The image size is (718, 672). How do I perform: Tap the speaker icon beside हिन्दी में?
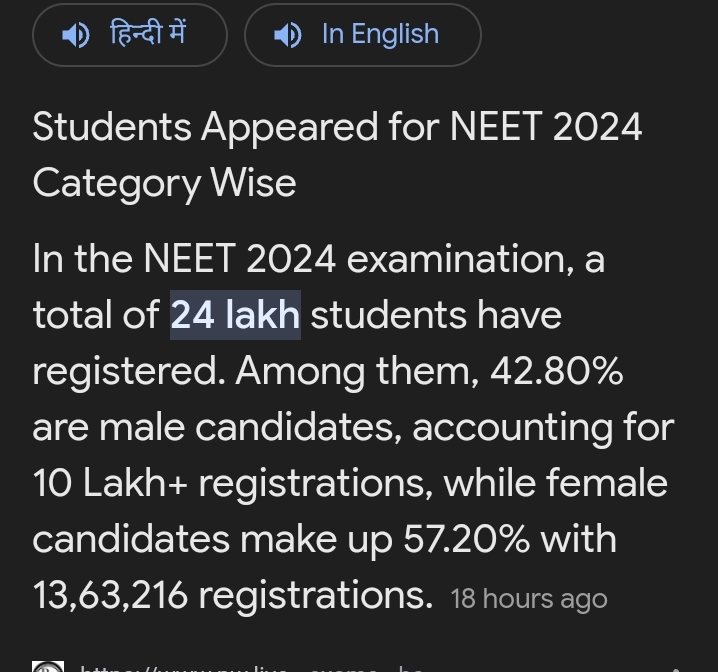[x=75, y=35]
